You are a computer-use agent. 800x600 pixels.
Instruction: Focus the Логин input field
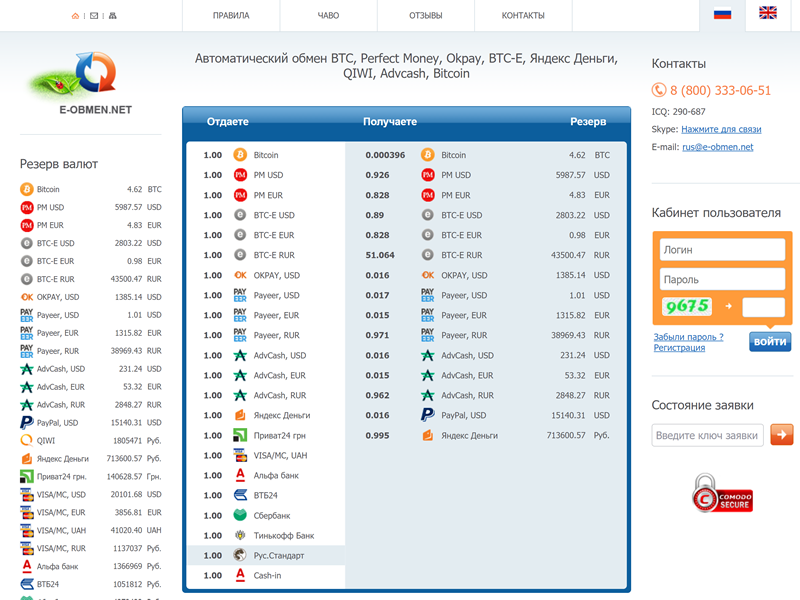tap(722, 250)
